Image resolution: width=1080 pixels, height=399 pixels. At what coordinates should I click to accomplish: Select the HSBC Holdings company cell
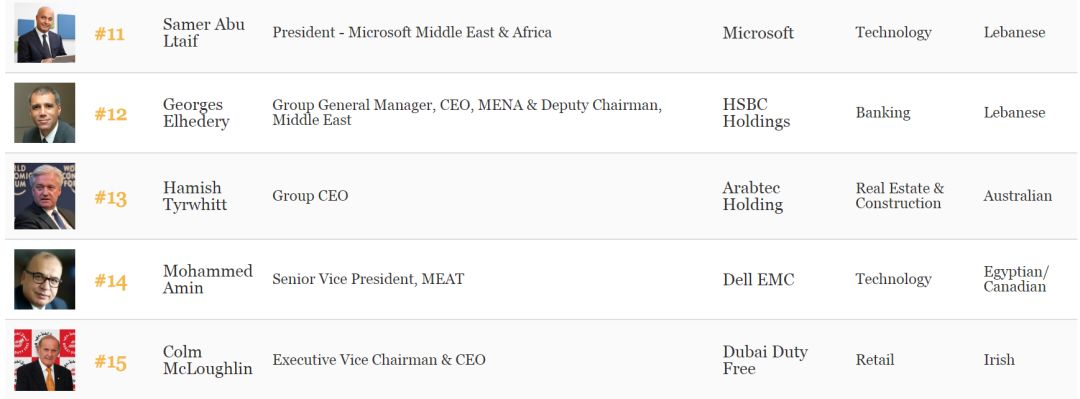click(756, 113)
